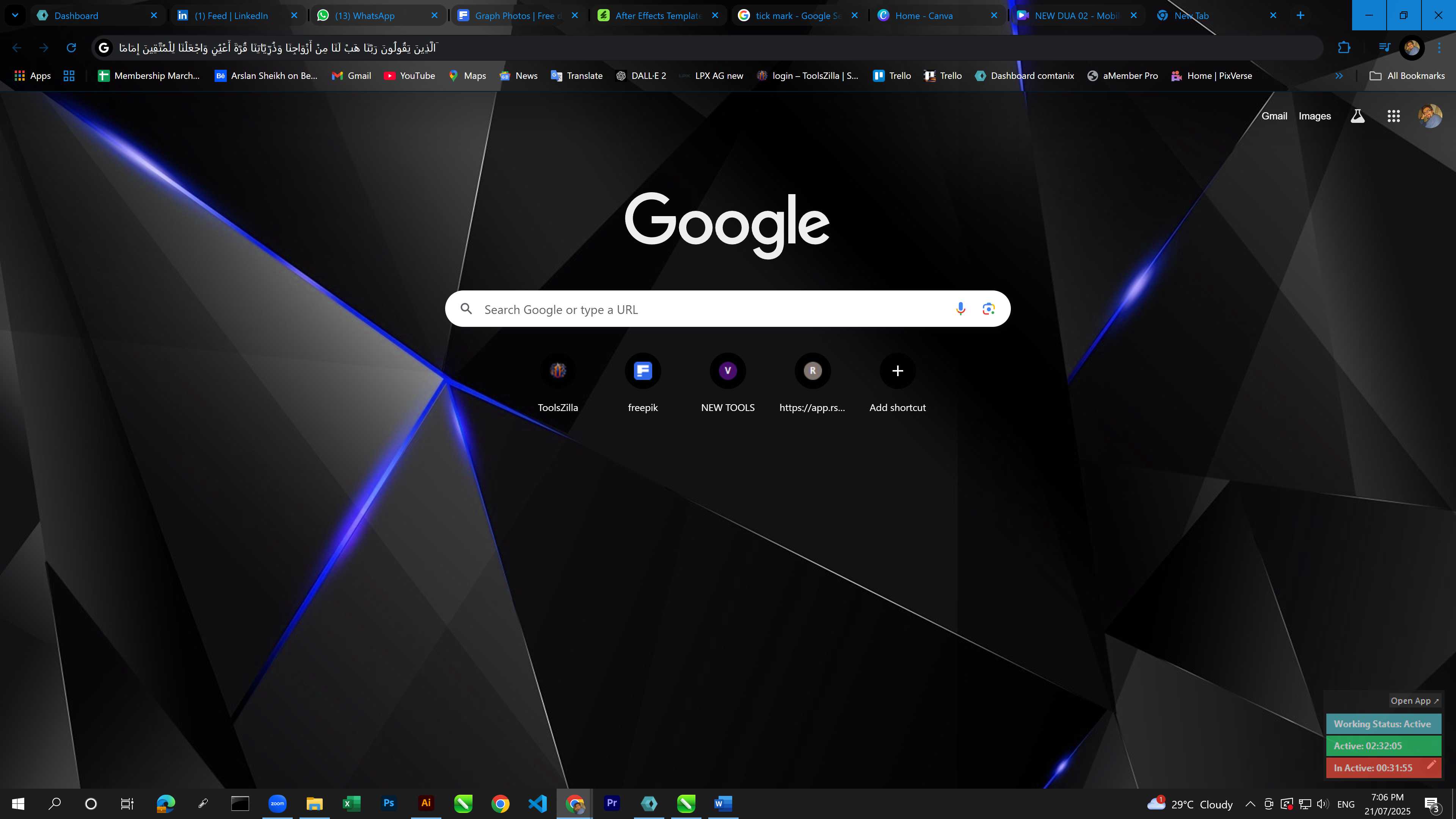Open Windows Start menu
This screenshot has width=1456, height=819.
pos(18,803)
